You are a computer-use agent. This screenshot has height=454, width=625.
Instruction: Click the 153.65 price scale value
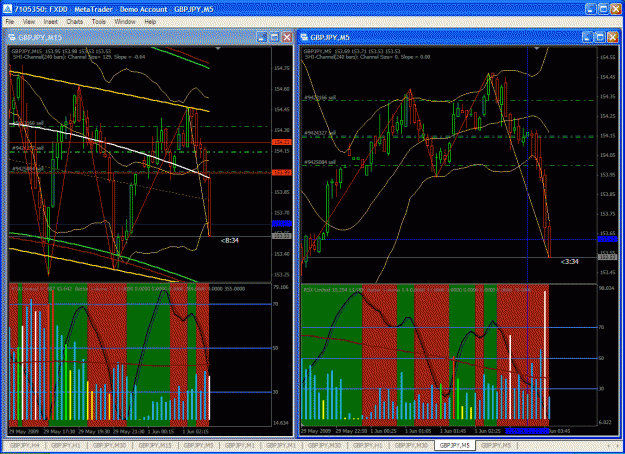(607, 233)
